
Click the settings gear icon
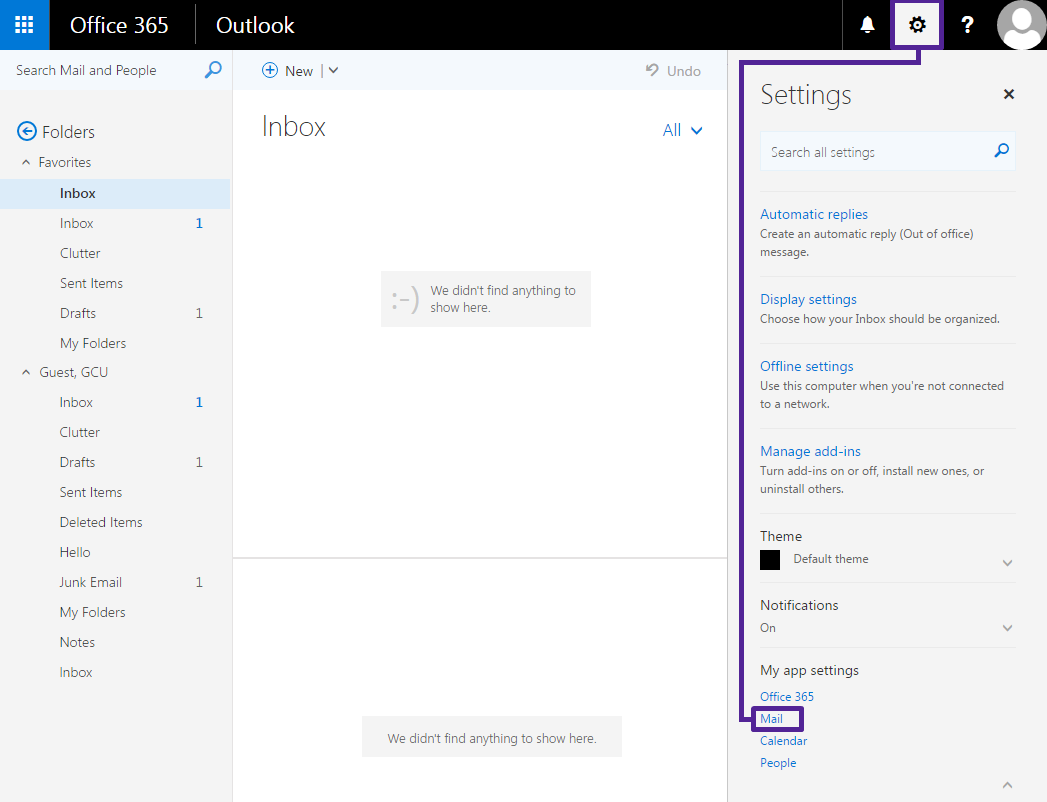(x=917, y=25)
